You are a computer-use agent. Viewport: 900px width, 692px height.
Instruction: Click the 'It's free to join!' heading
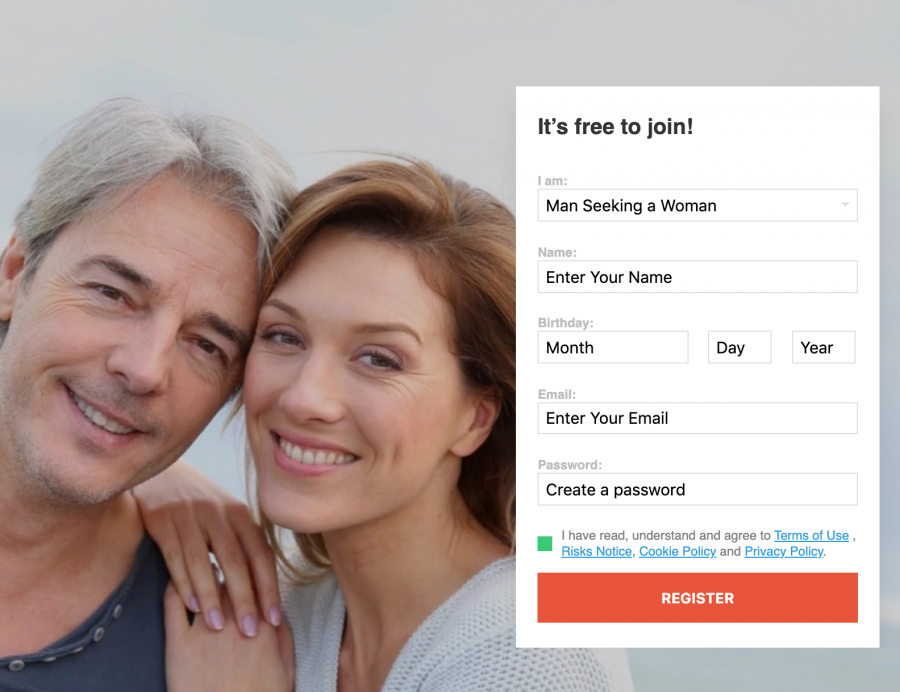coord(615,127)
